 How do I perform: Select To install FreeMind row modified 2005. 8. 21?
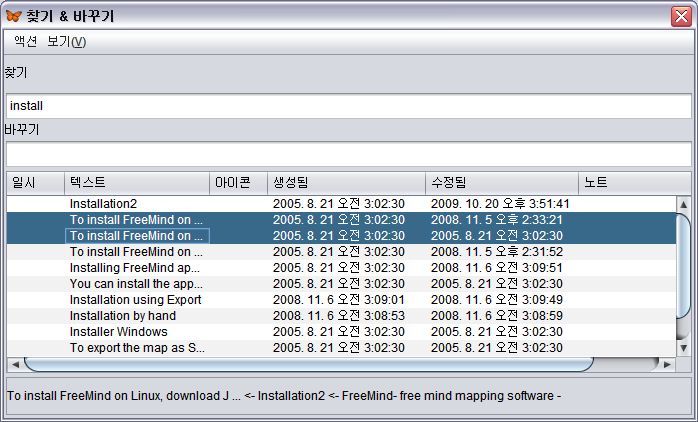[x=341, y=236]
